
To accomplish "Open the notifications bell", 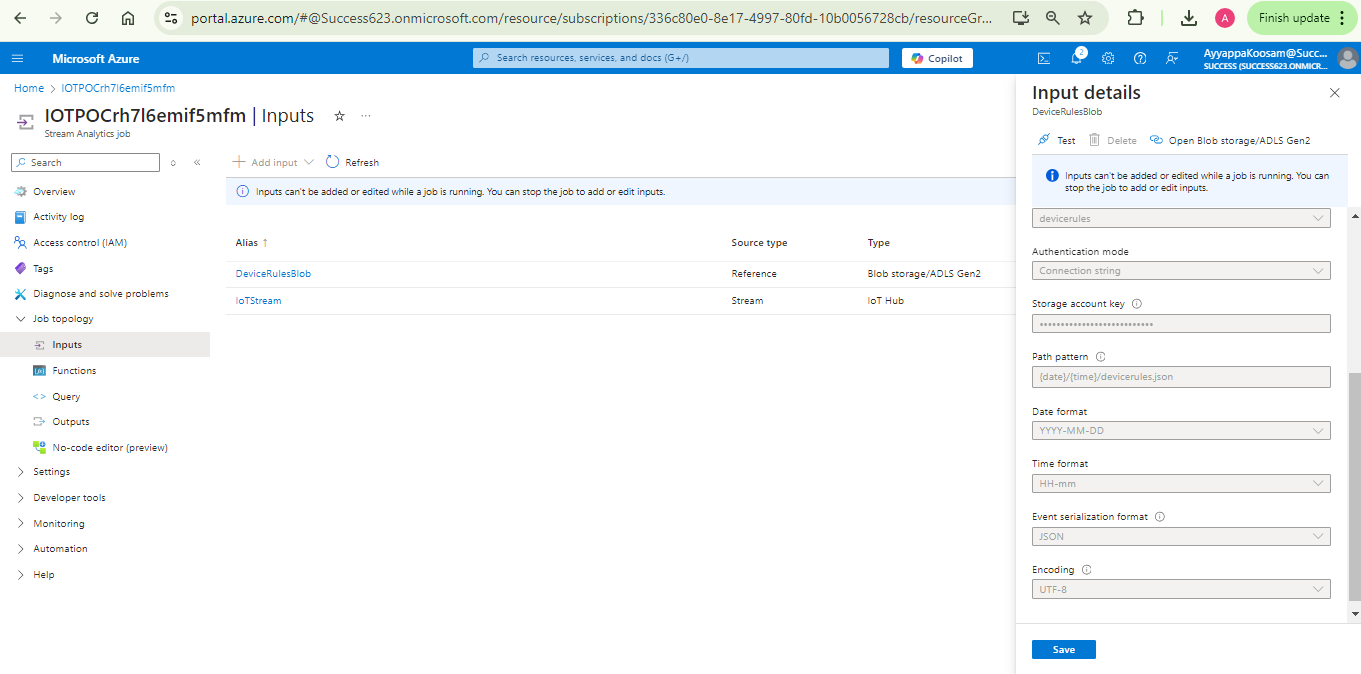I will pyautogui.click(x=1077, y=58).
